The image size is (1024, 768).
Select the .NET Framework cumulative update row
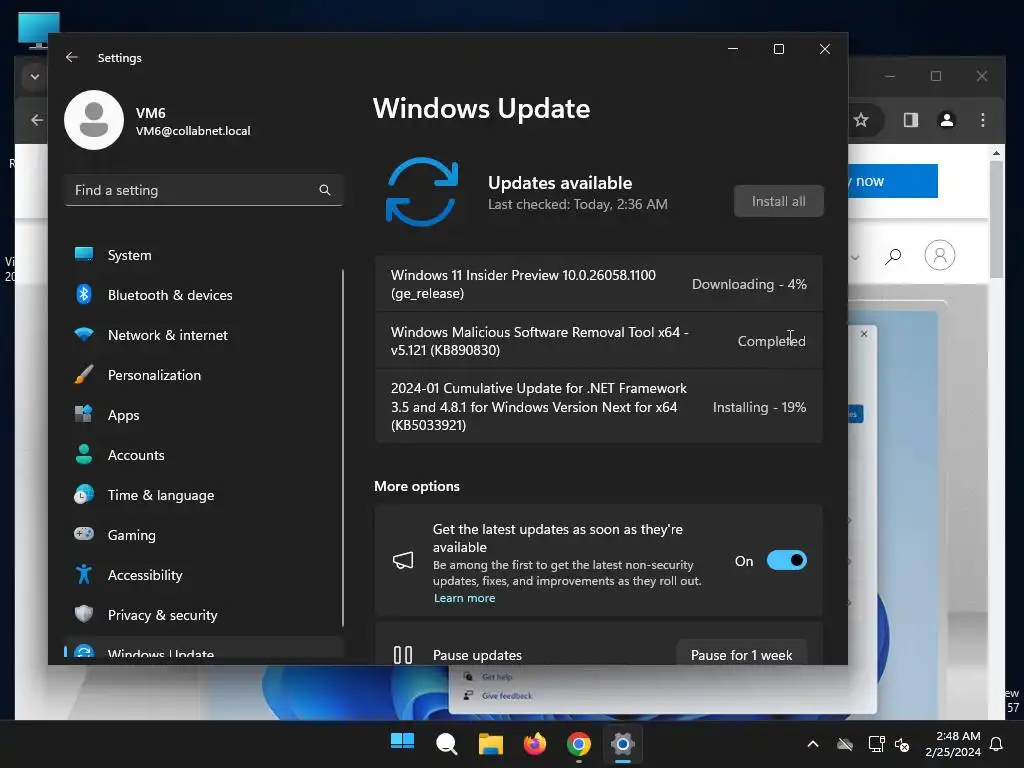(599, 407)
